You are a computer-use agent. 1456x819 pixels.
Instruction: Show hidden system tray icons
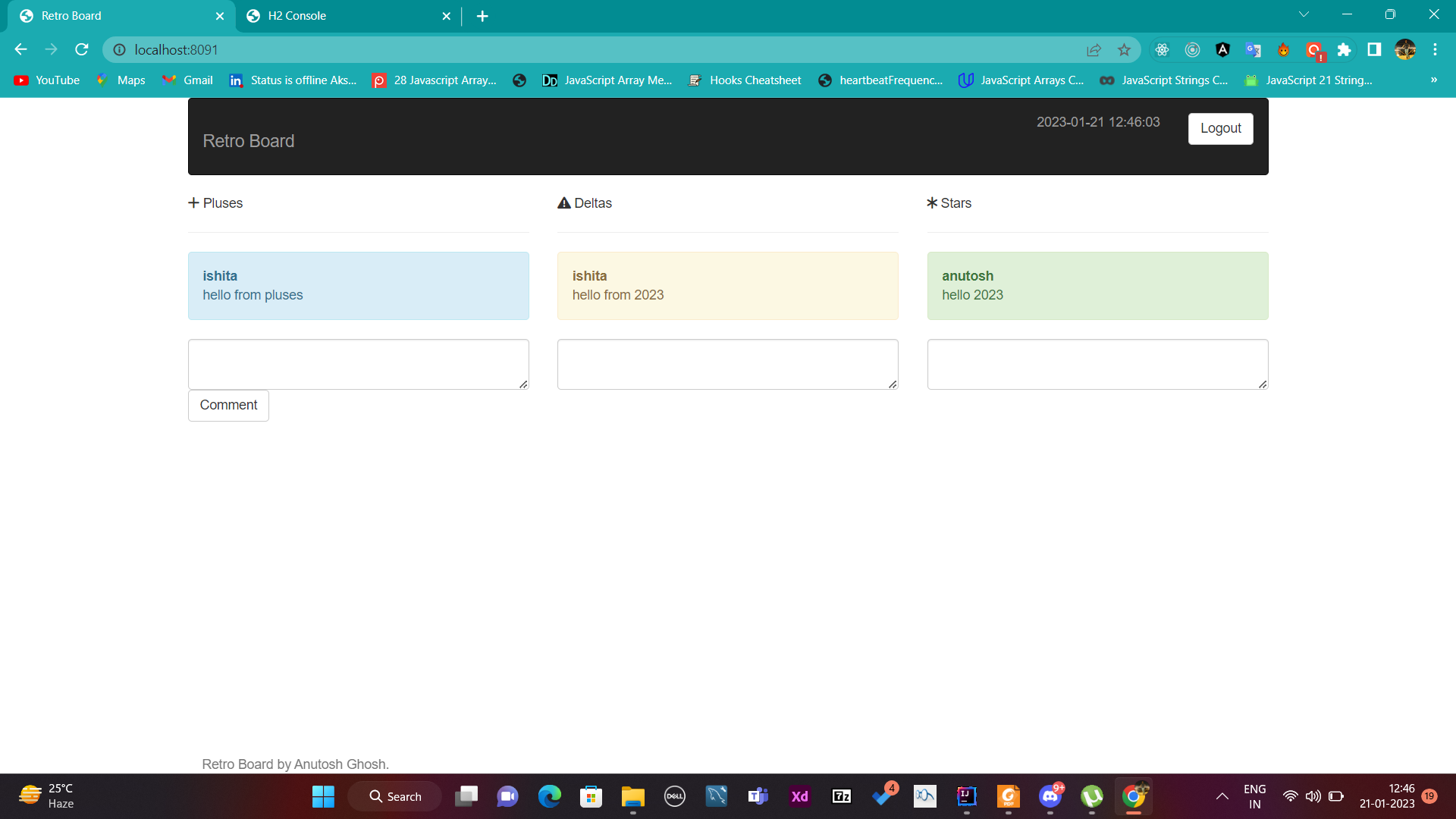click(x=1222, y=796)
